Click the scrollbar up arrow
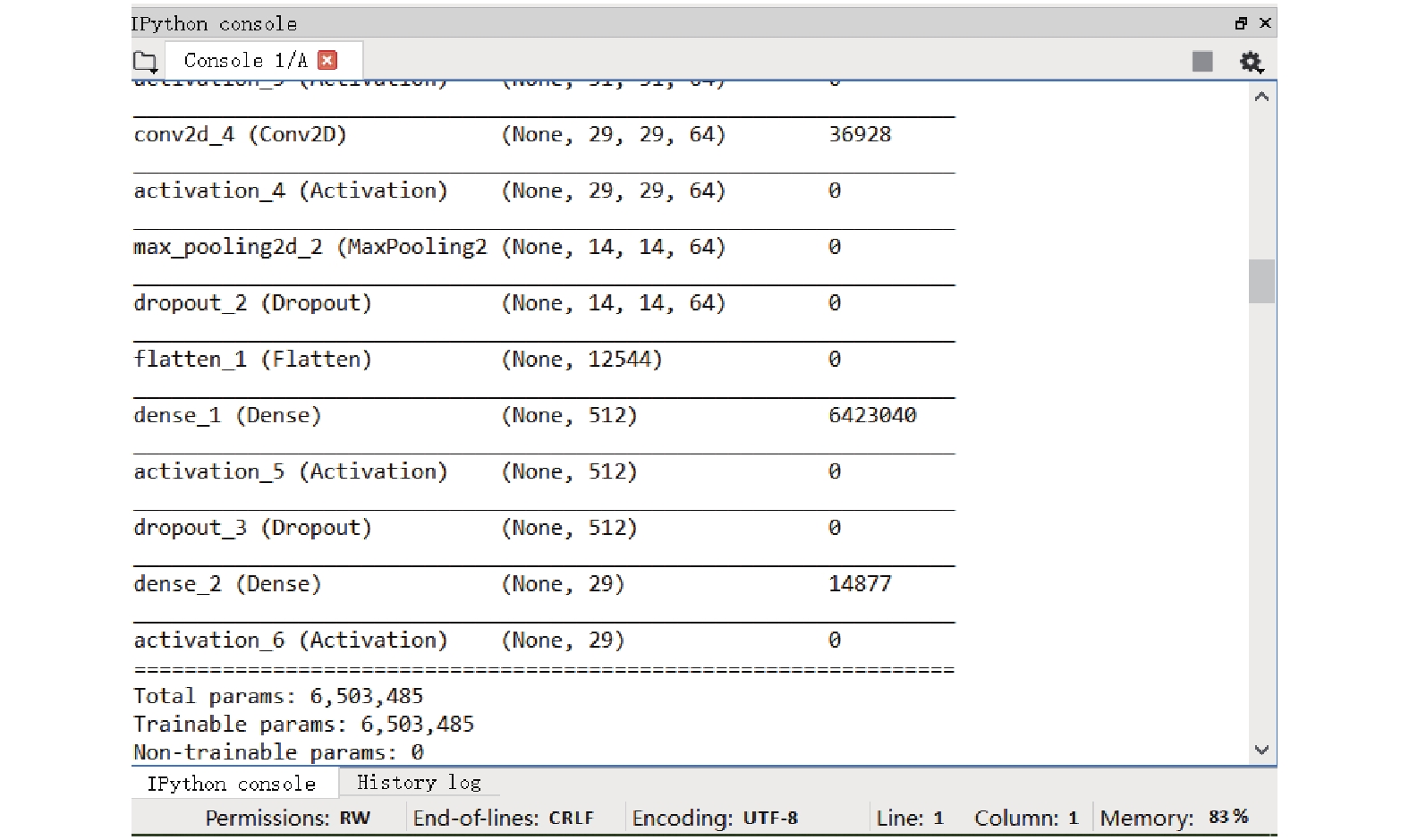The height and width of the screenshot is (840, 1409). pos(1261,97)
